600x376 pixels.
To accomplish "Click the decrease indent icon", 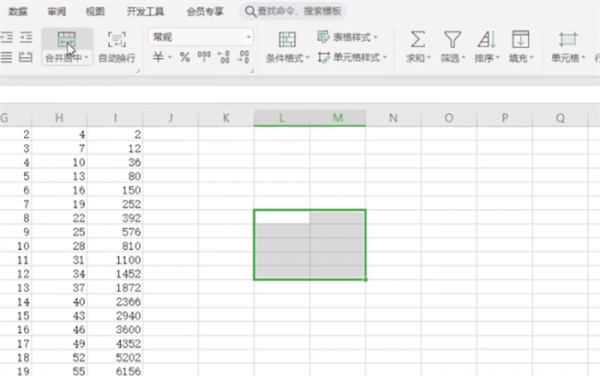I will click(x=7, y=37).
